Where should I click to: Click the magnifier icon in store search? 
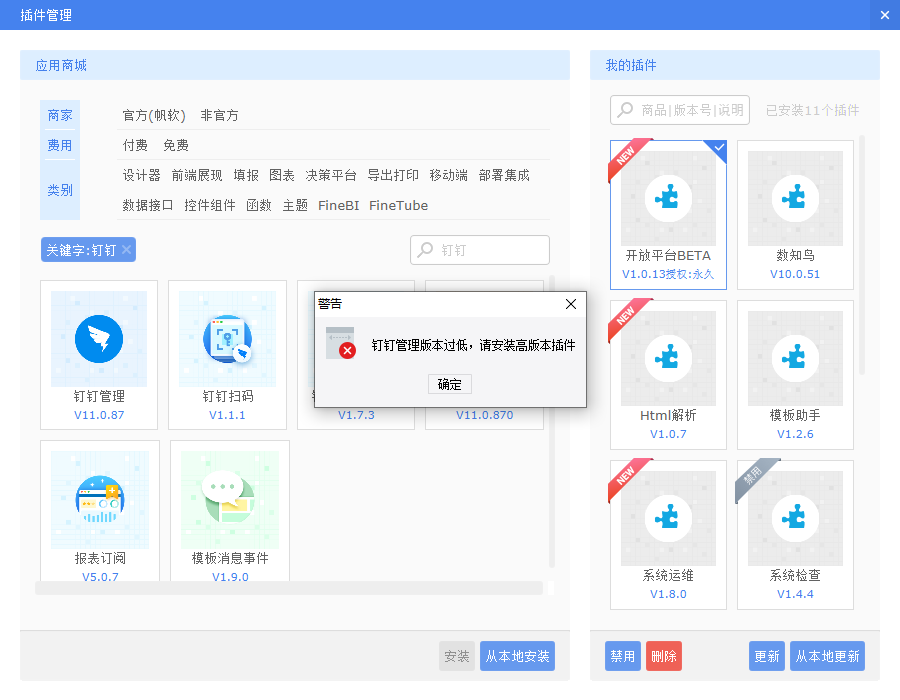[425, 250]
